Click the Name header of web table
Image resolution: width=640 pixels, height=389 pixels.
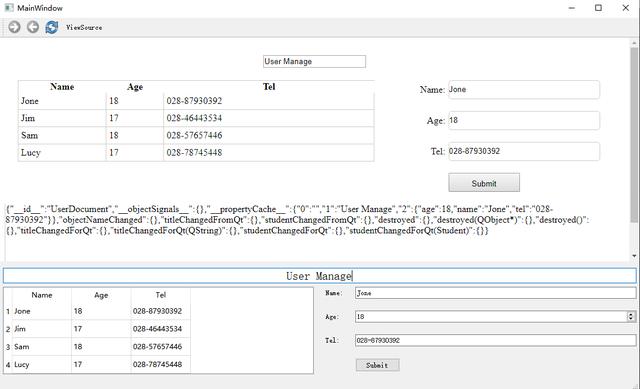(62, 87)
